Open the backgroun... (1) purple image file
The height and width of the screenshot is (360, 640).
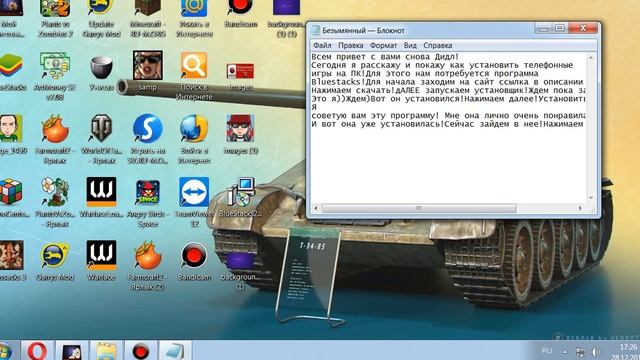[x=240, y=261]
